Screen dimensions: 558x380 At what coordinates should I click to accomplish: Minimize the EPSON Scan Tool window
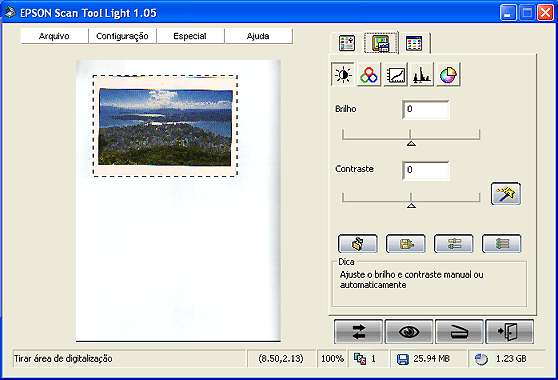508,13
